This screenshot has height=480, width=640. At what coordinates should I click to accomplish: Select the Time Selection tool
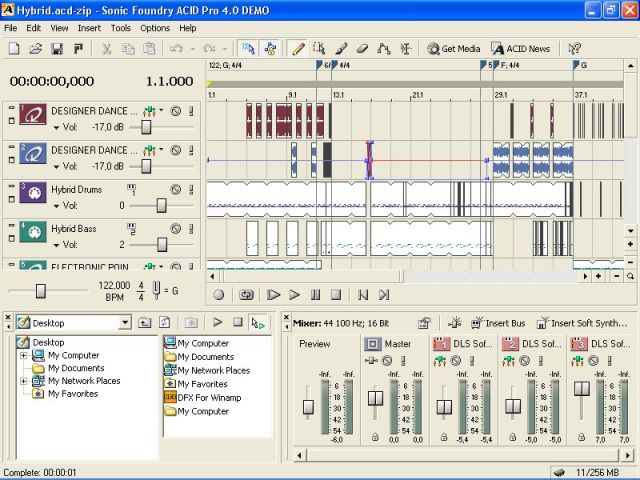pyautogui.click(x=405, y=49)
